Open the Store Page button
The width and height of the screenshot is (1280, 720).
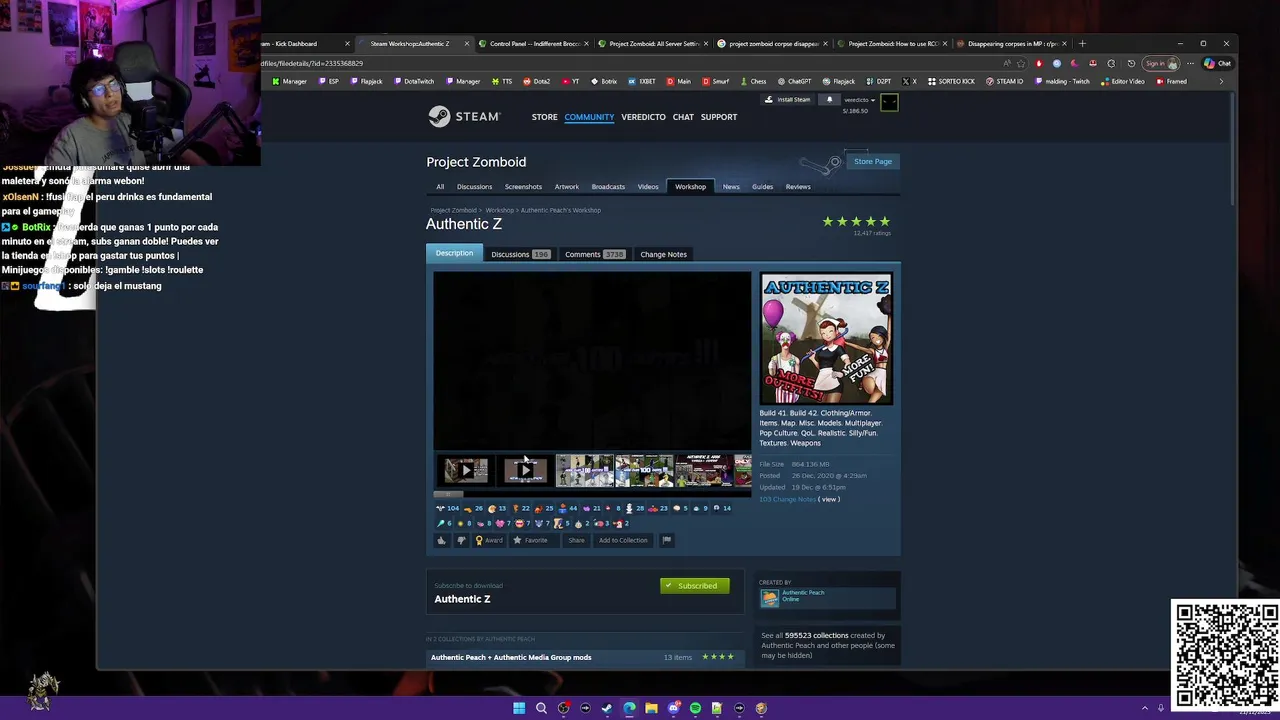pyautogui.click(x=872, y=161)
